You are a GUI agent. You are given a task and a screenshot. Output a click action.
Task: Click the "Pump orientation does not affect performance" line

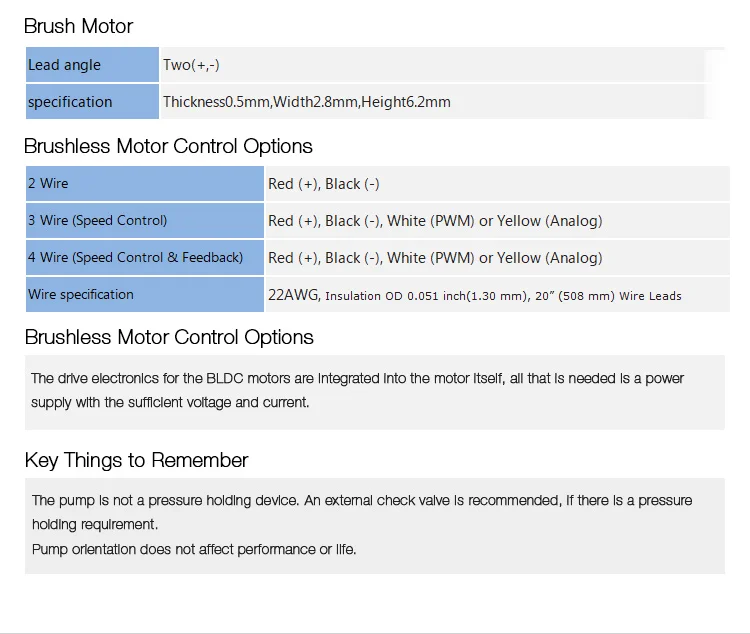[x=193, y=549]
